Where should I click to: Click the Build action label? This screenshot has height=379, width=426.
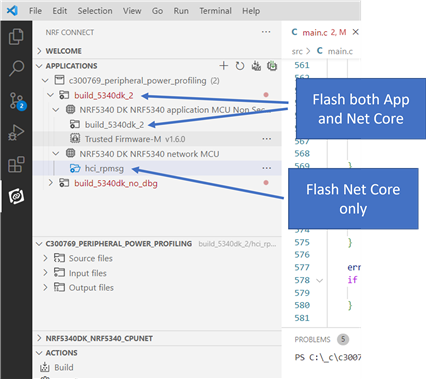coord(64,367)
